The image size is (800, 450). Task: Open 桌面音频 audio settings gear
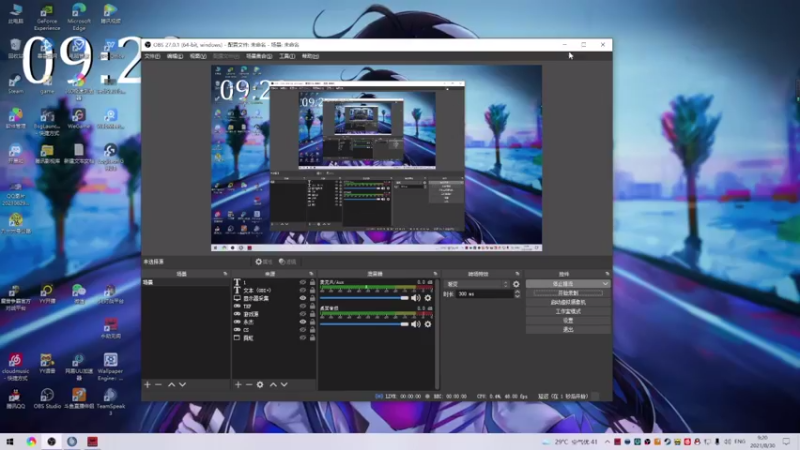428,324
